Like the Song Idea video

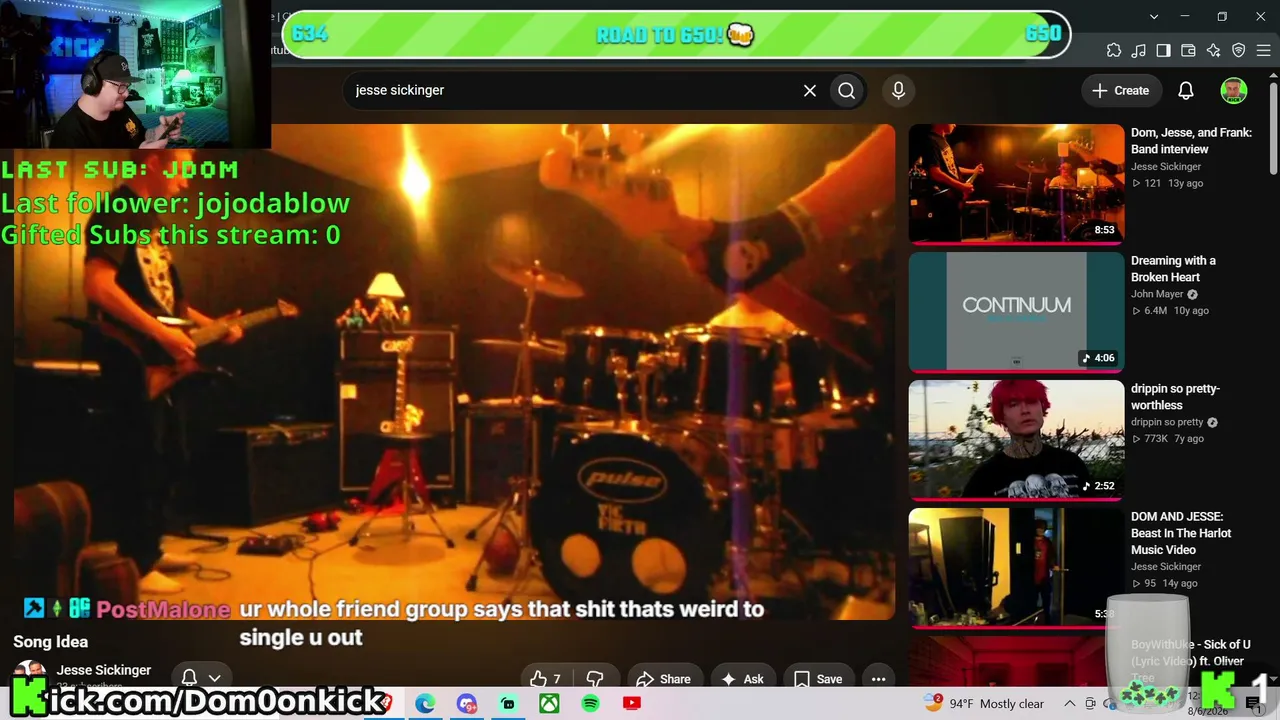tap(545, 679)
